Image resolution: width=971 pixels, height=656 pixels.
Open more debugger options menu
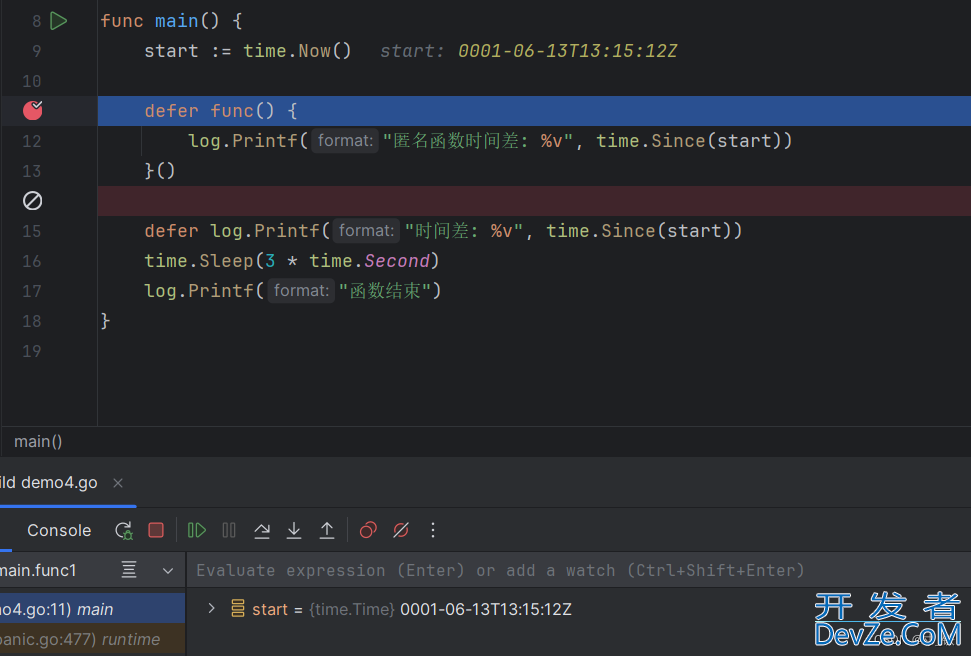(x=433, y=530)
